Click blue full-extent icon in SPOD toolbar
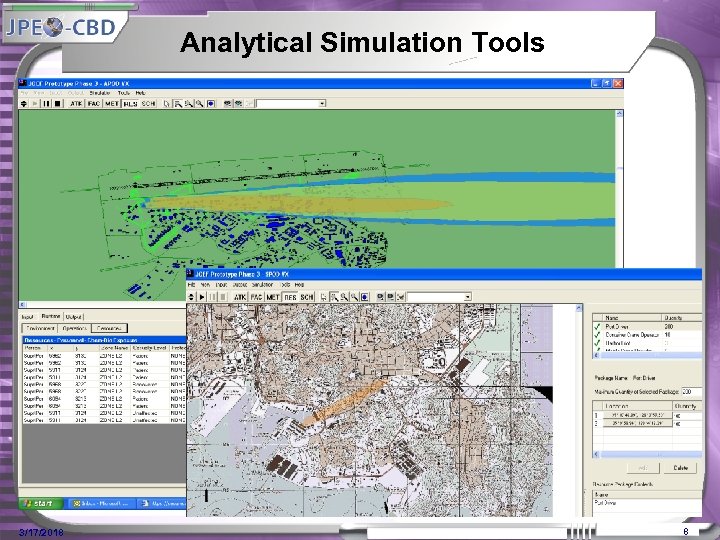 [365, 297]
